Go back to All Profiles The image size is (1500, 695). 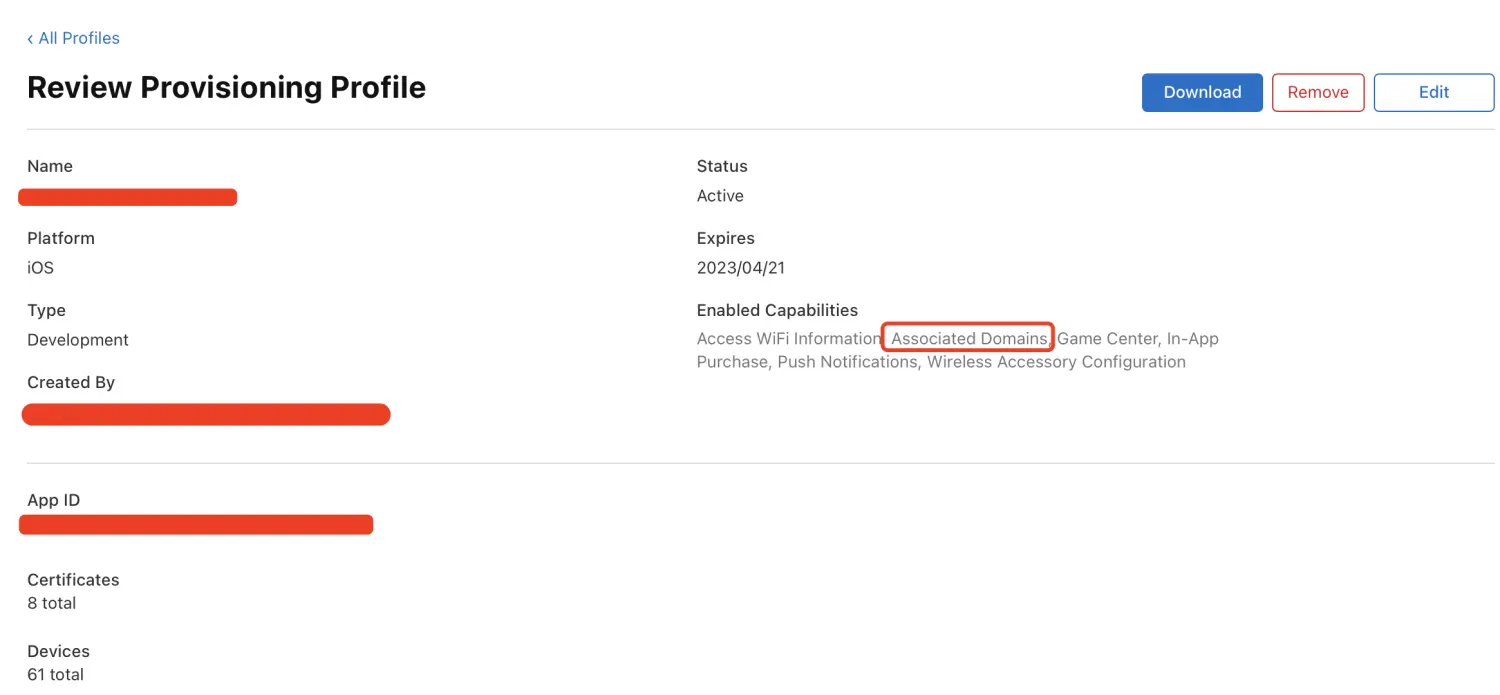tap(78, 38)
